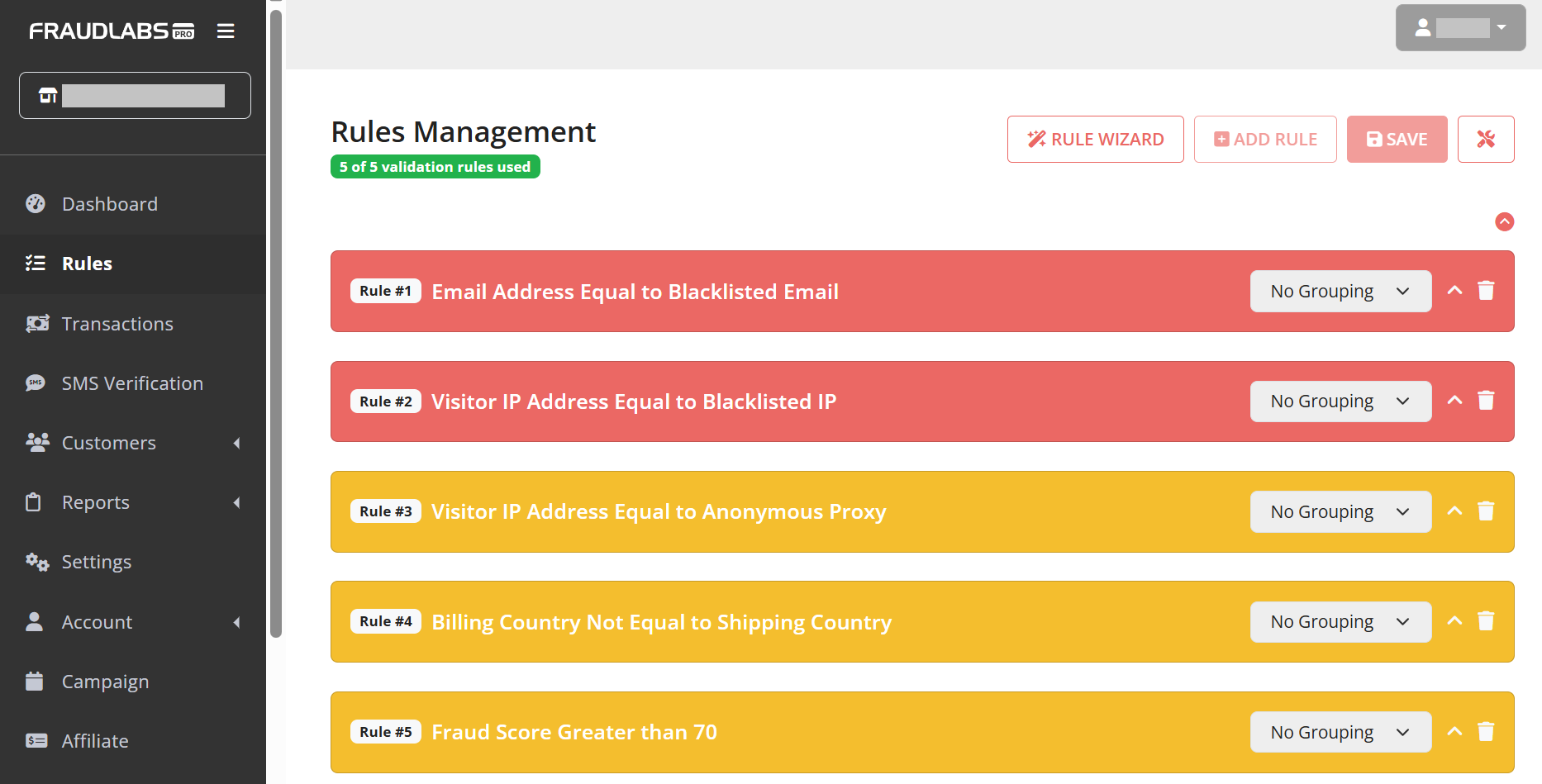Screen dimensions: 1542x784
Task: Open the No Grouping dropdown for Rule #2
Action: tap(1340, 401)
